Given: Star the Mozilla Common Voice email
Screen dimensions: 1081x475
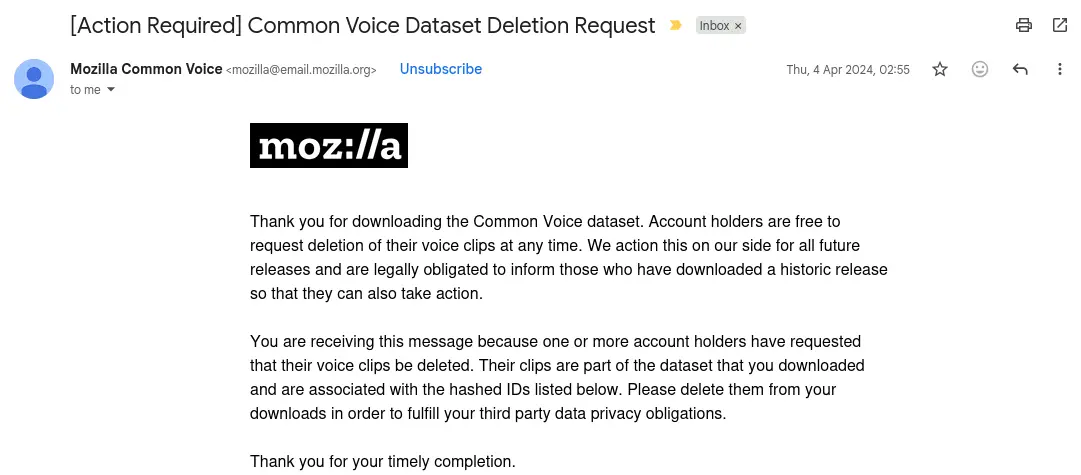Looking at the screenshot, I should coord(940,69).
